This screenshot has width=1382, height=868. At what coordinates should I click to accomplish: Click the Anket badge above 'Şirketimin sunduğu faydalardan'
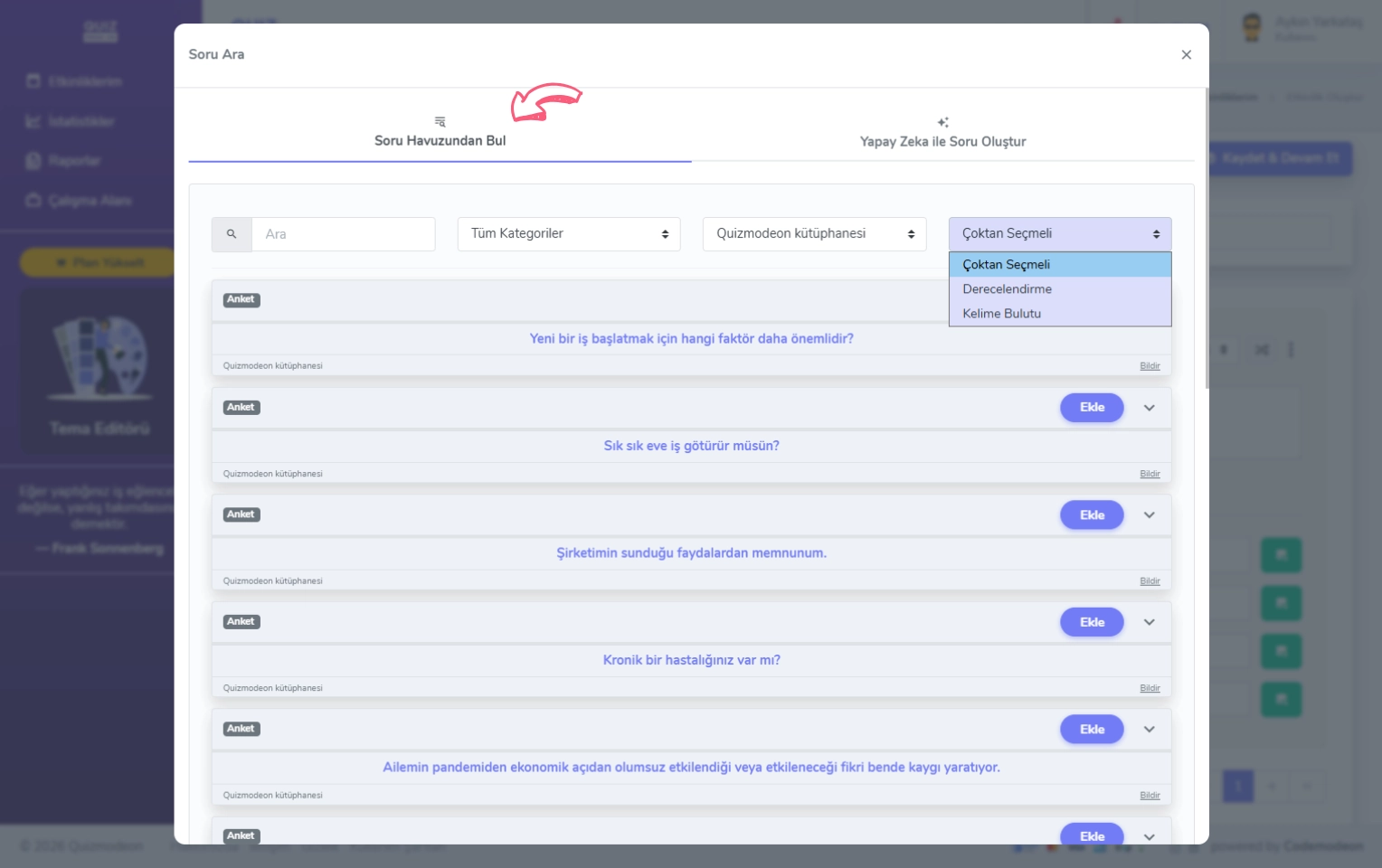pyautogui.click(x=241, y=515)
